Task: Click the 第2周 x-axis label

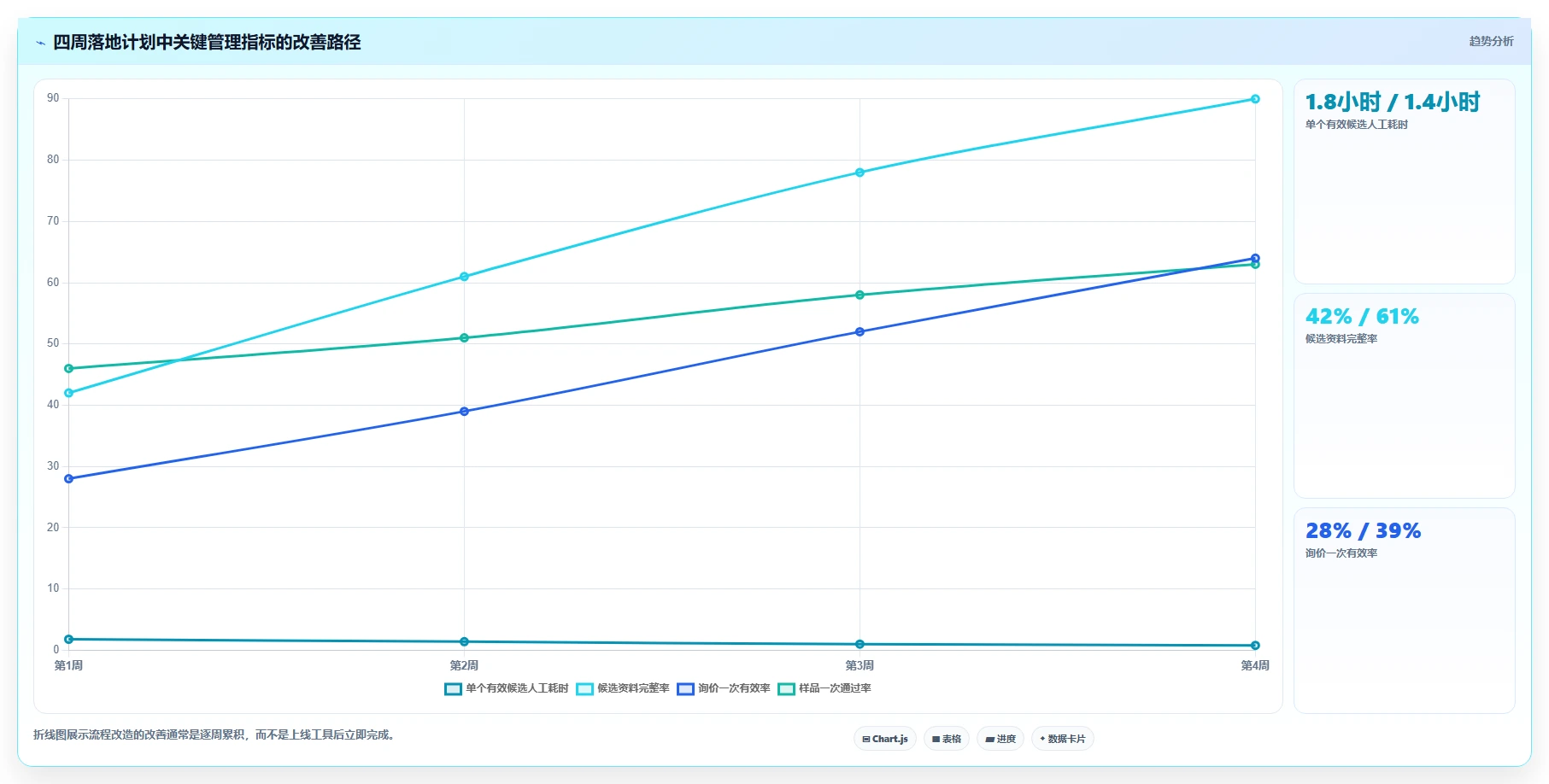Action: [x=464, y=665]
